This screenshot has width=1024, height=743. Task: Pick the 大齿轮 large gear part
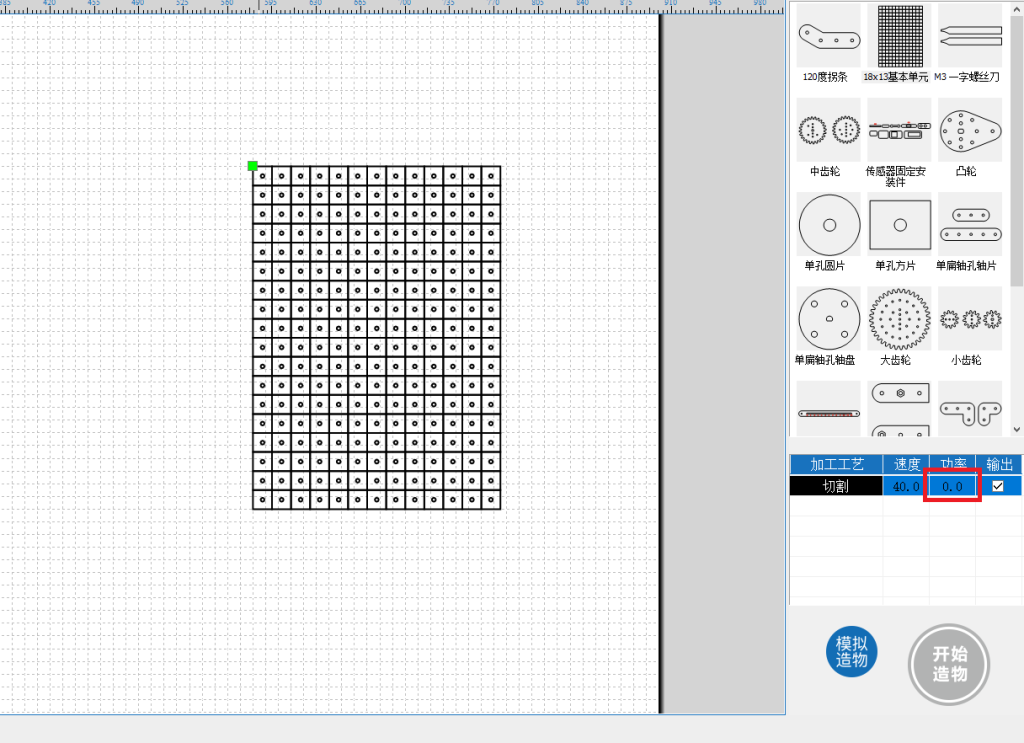pos(899,320)
